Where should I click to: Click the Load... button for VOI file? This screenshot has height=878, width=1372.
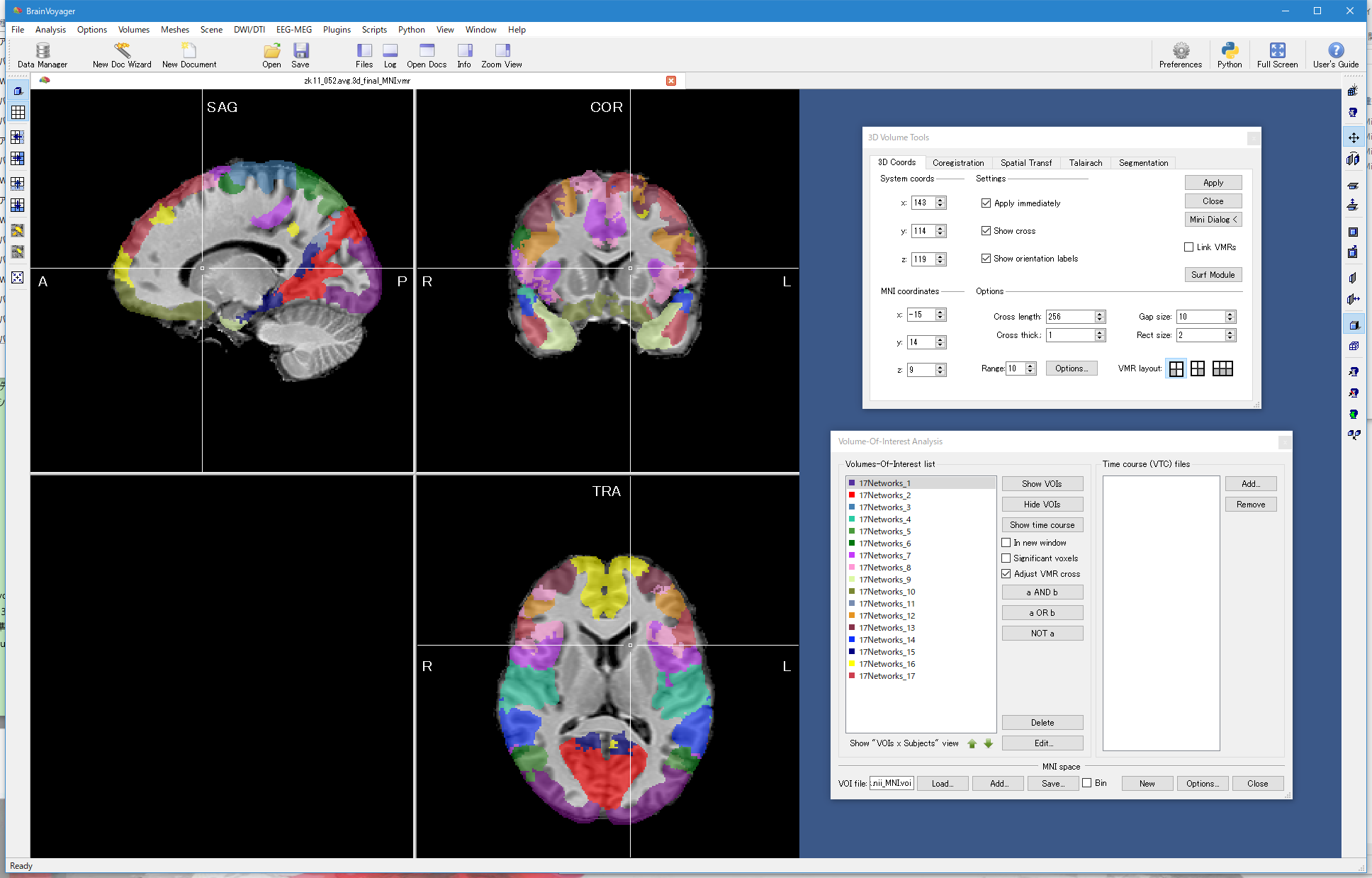click(x=943, y=784)
